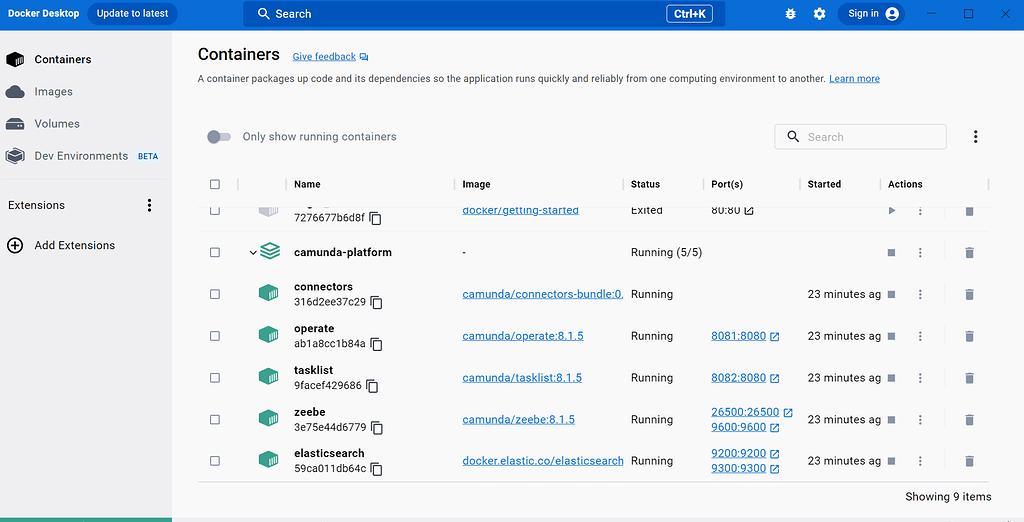Open camunda/operate:8.1.5 image link
Viewport: 1024px width, 522px height.
pos(522,336)
